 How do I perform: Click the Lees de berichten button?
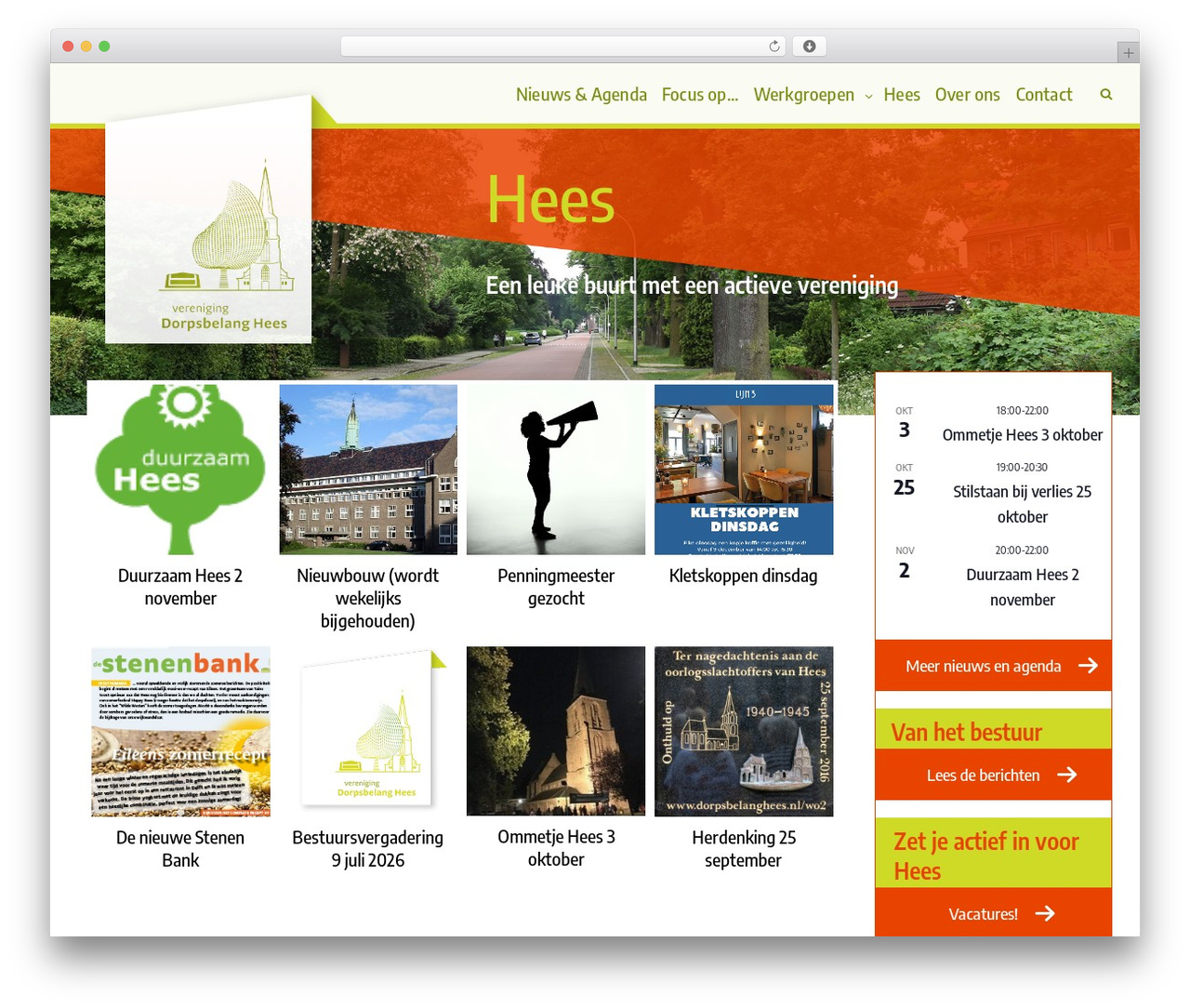pos(993,775)
